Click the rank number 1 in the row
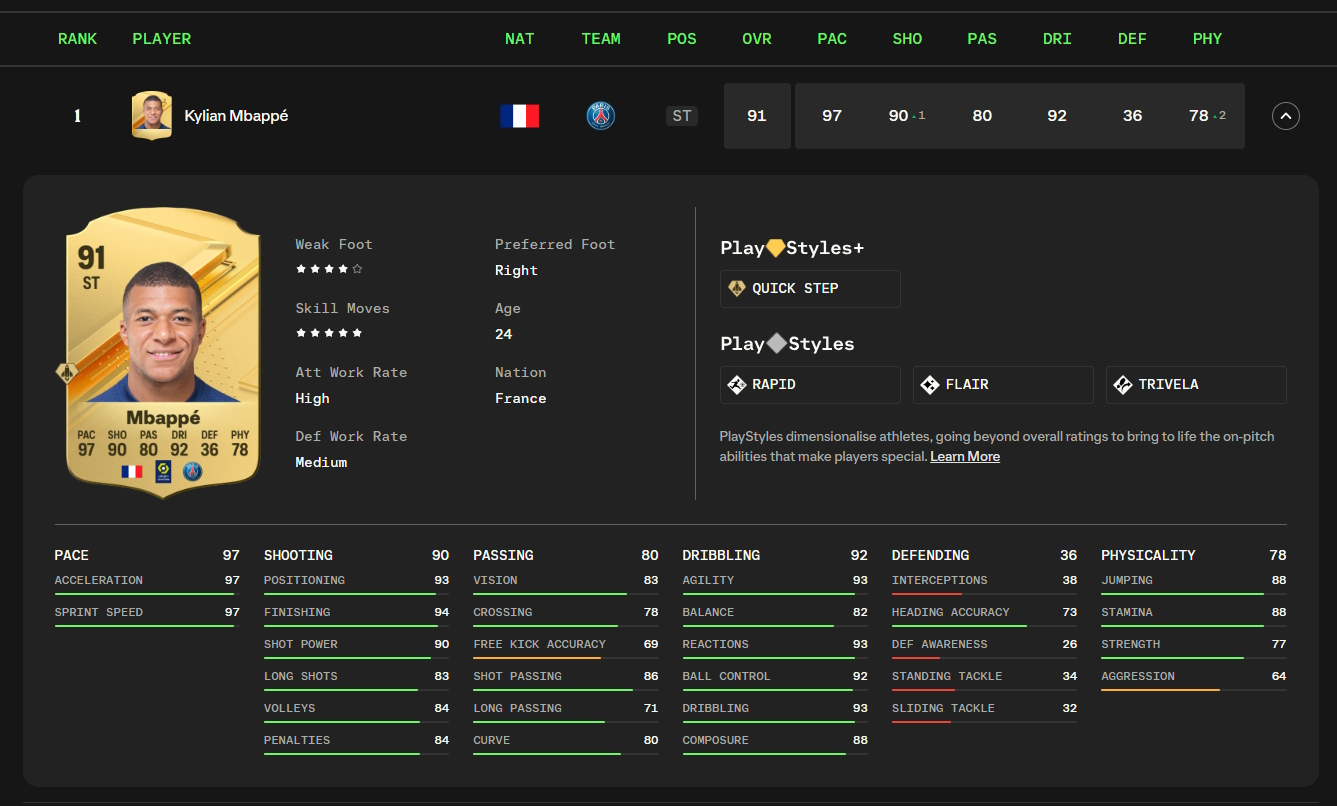1337x806 pixels. click(77, 116)
